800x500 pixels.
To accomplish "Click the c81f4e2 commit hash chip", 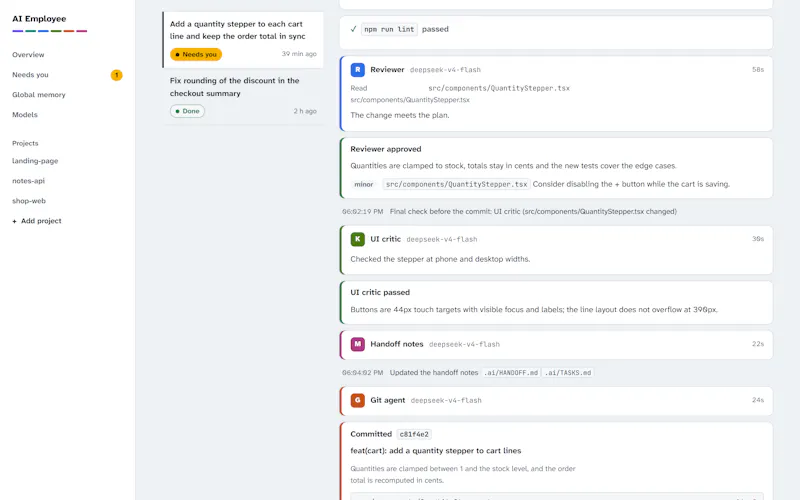I will click(x=414, y=434).
